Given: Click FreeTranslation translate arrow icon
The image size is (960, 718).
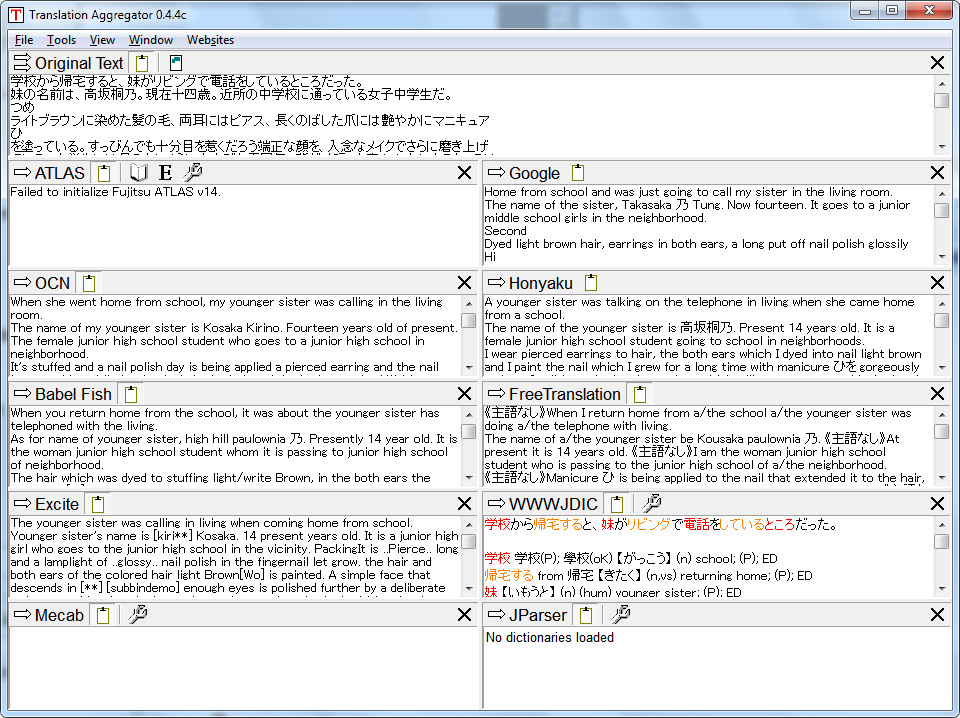Looking at the screenshot, I should (x=496, y=394).
